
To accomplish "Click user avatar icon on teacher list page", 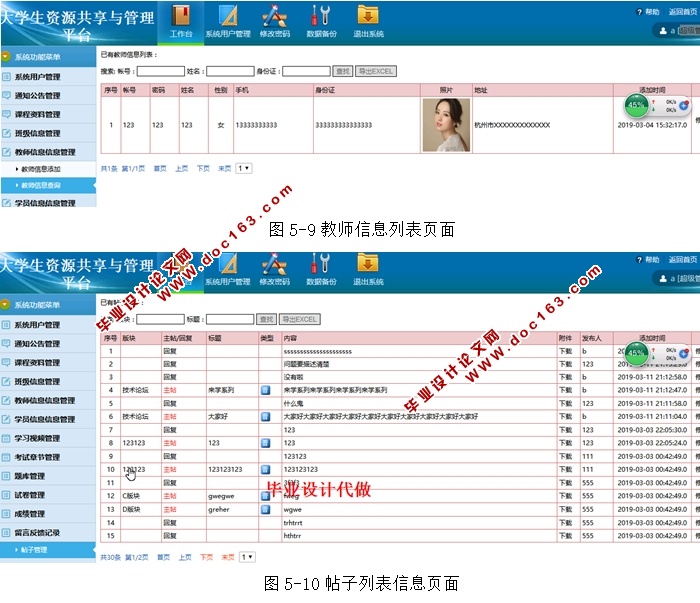I will (663, 31).
